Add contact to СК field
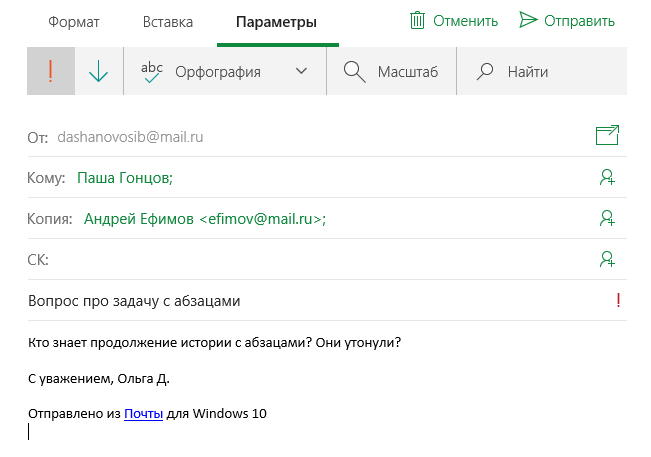Image resolution: width=651 pixels, height=457 pixels. 607,259
